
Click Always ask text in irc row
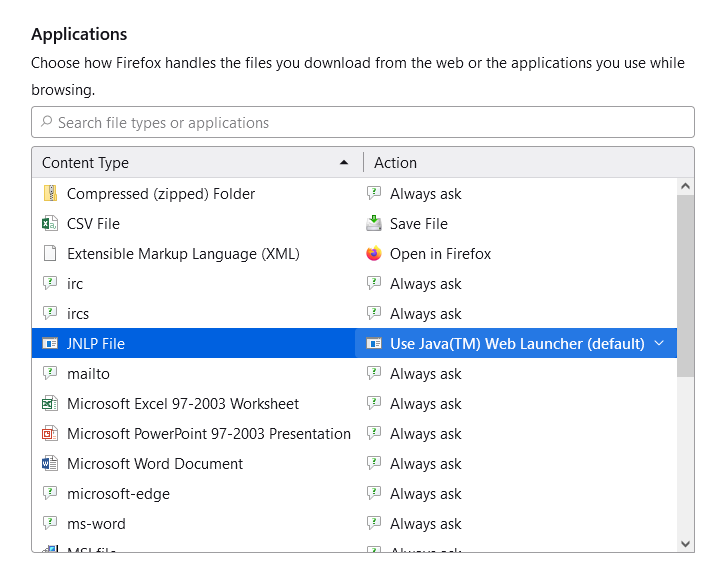(x=425, y=284)
